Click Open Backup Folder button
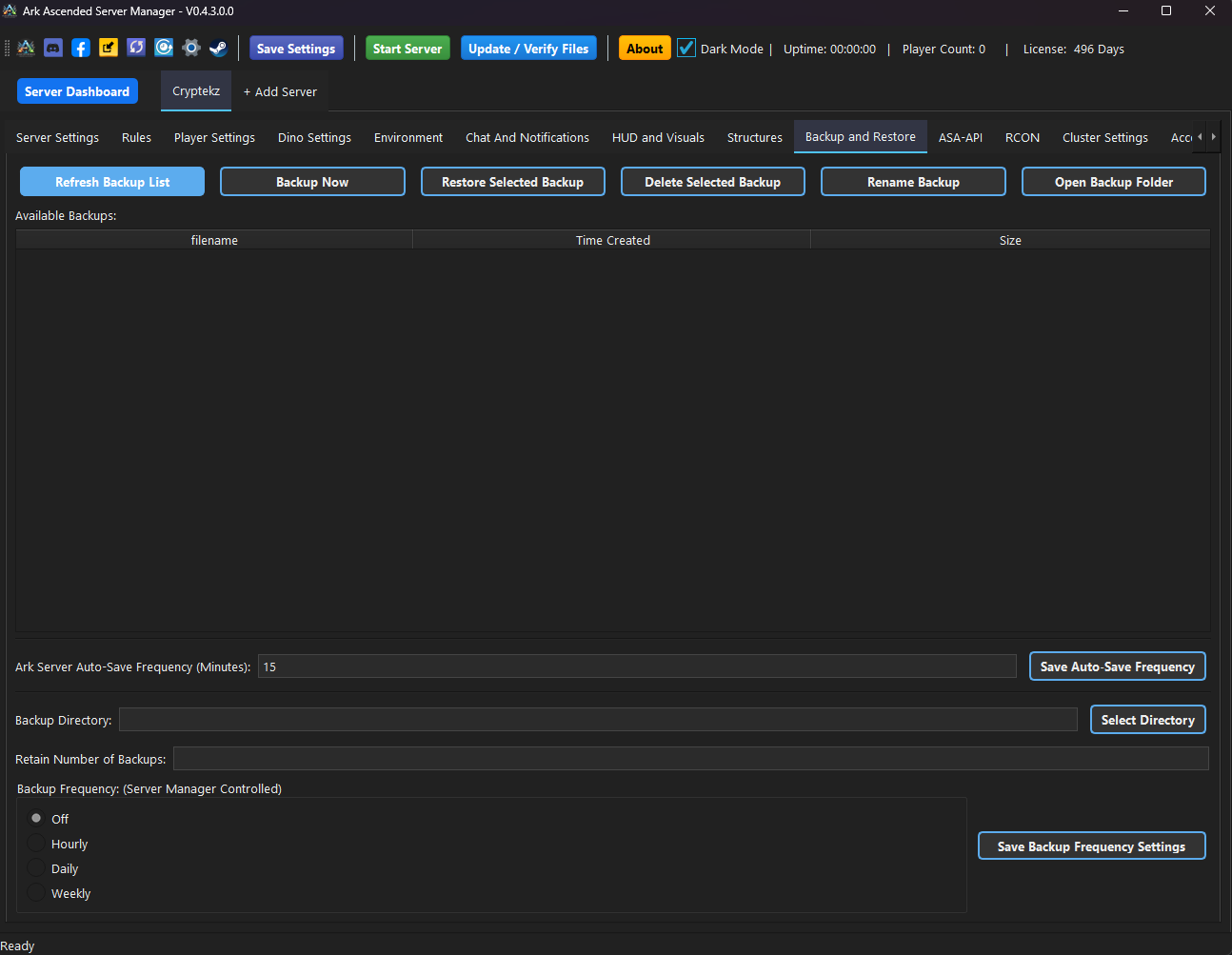The width and height of the screenshot is (1232, 955). [x=1114, y=182]
